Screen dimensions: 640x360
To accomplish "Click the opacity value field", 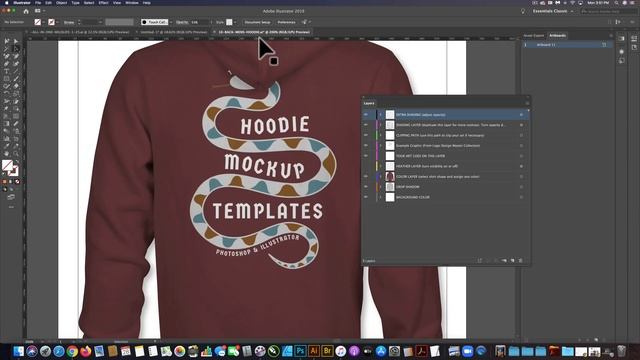I will point(199,22).
